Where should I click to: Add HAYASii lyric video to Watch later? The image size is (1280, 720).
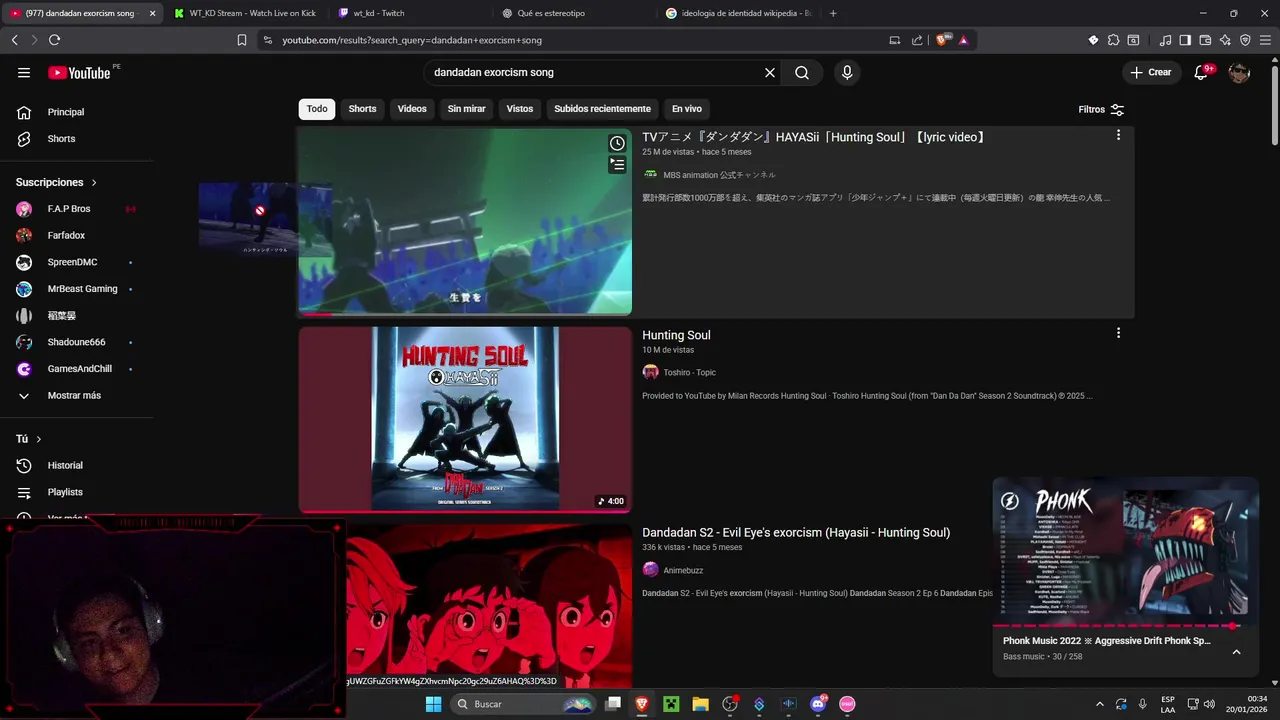(x=617, y=143)
